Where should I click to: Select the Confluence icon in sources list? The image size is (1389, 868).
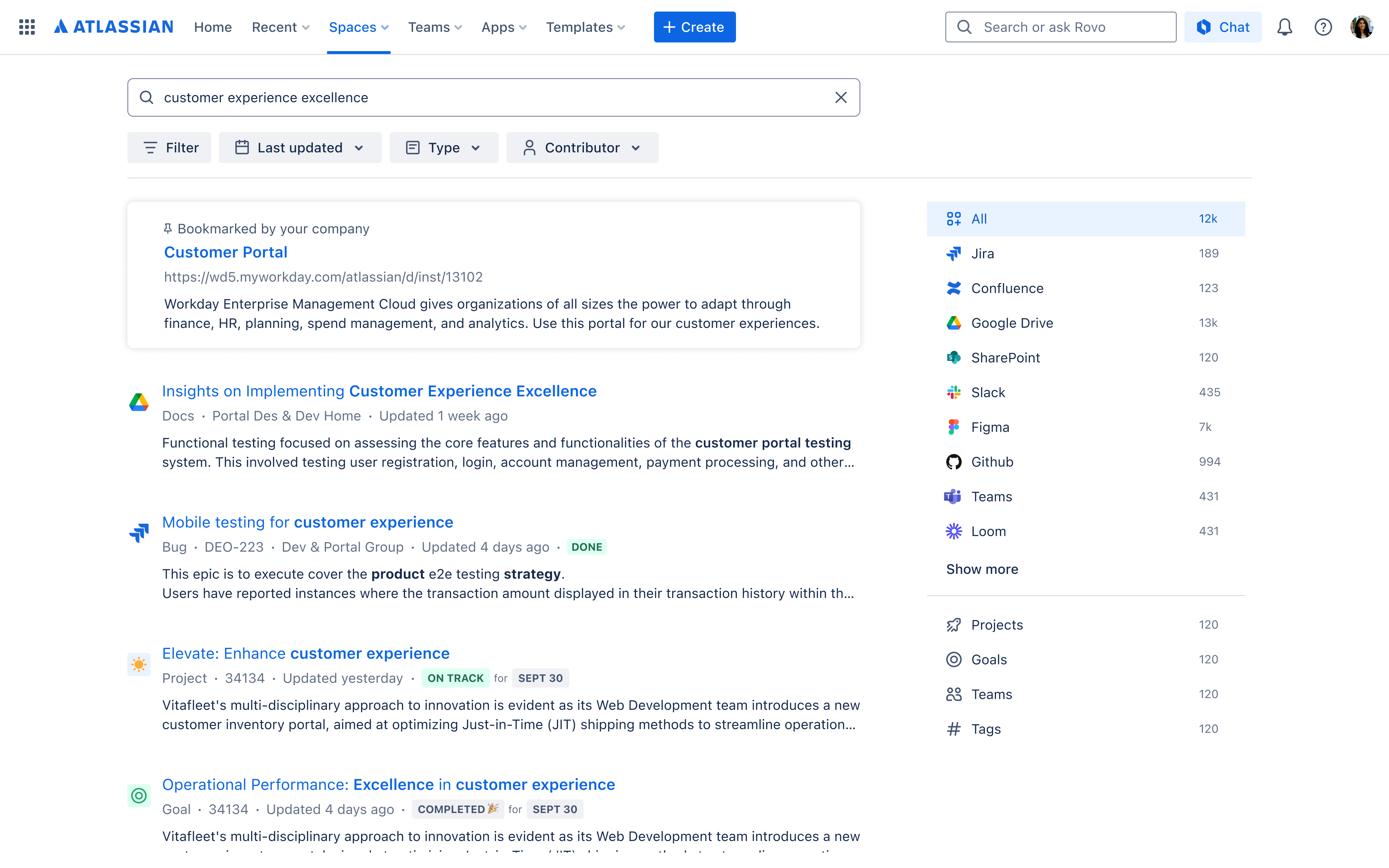[953, 288]
